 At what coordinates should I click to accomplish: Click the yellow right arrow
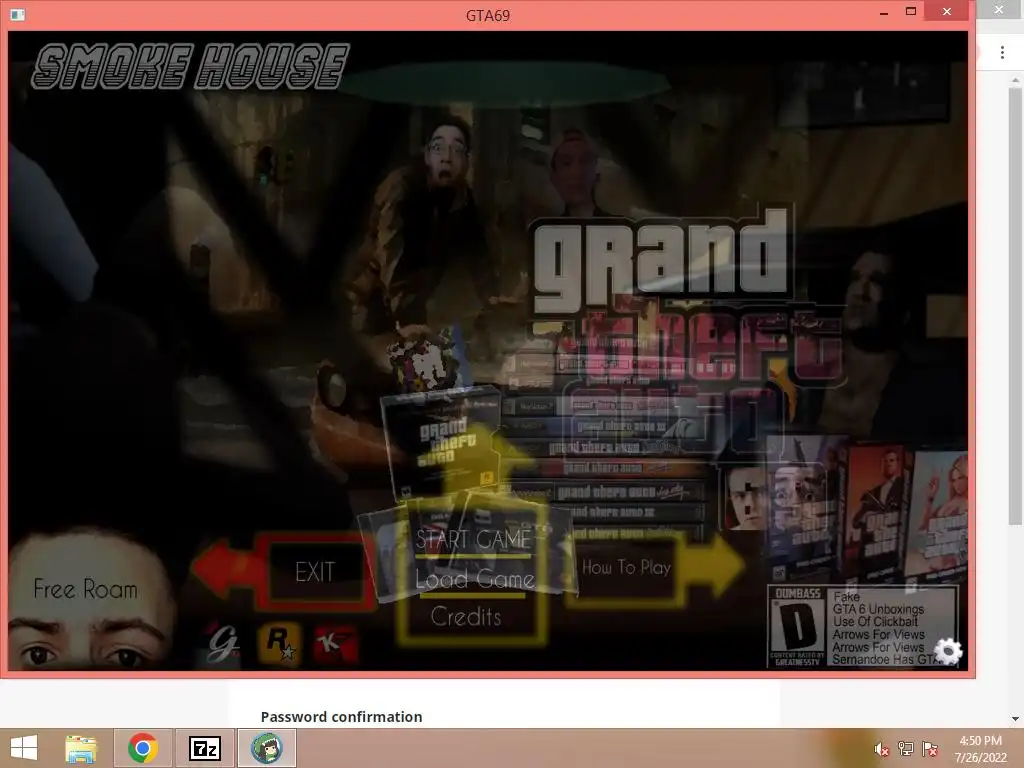click(712, 567)
